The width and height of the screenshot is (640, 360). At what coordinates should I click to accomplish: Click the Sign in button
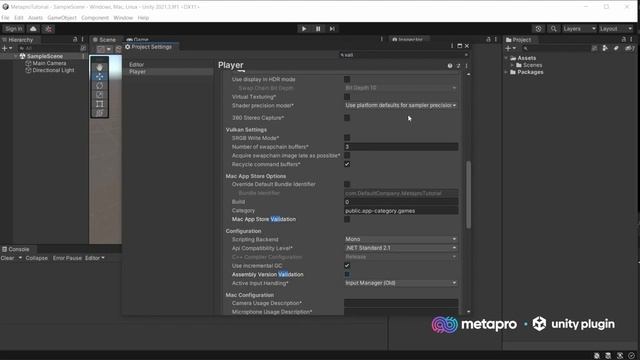click(x=13, y=29)
